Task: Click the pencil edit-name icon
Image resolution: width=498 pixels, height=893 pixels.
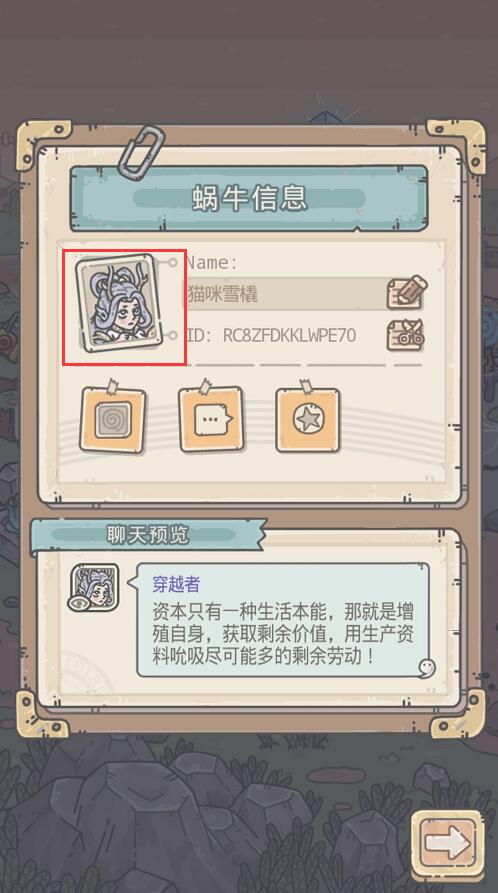Action: (x=406, y=293)
